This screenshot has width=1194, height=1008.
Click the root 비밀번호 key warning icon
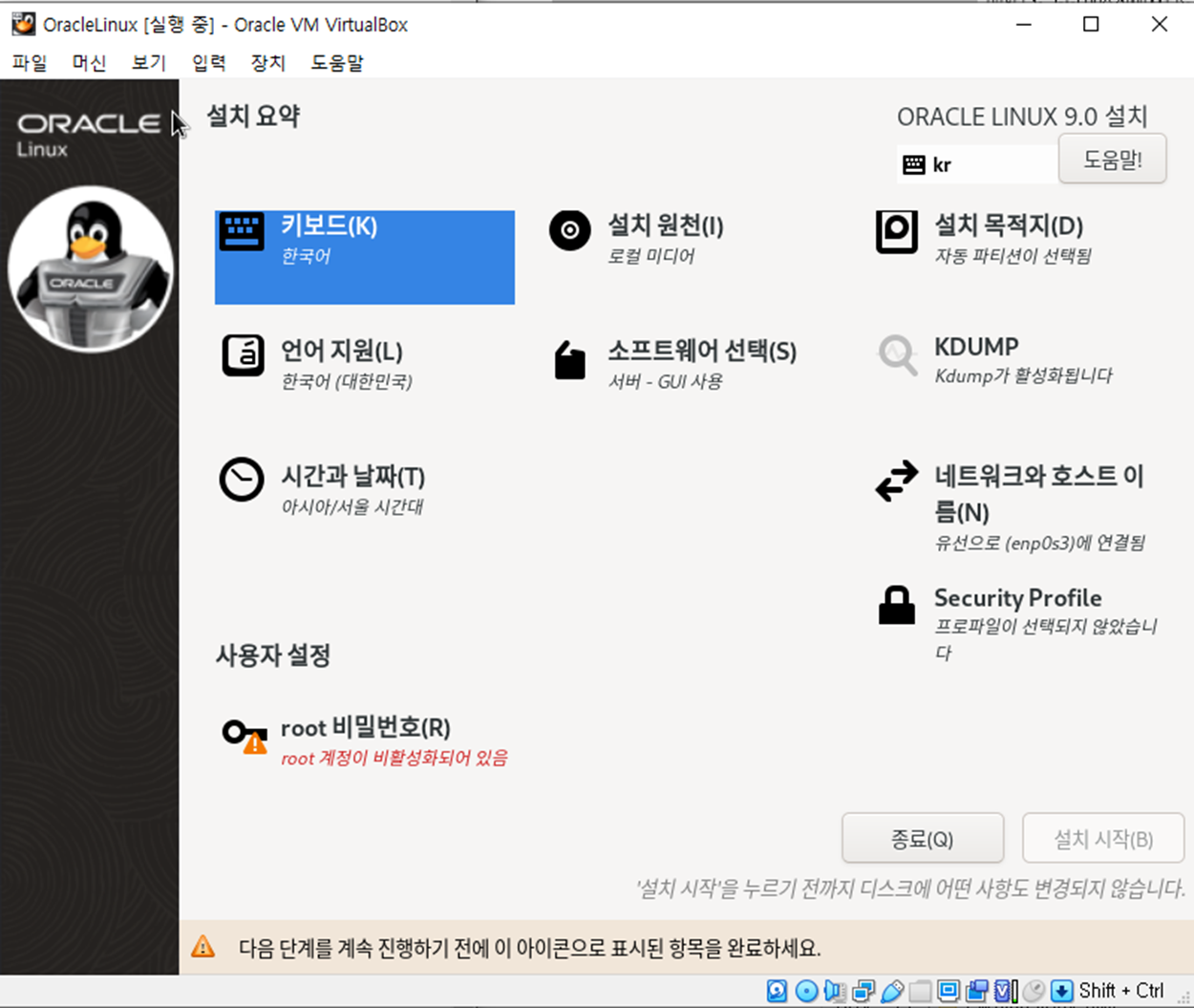tap(245, 736)
